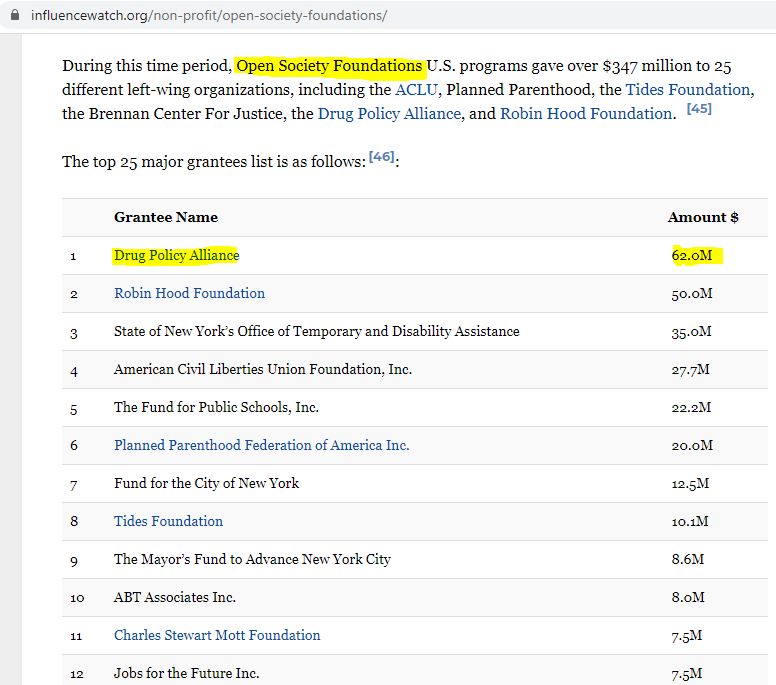Click rank number 6 in the table

coord(74,445)
